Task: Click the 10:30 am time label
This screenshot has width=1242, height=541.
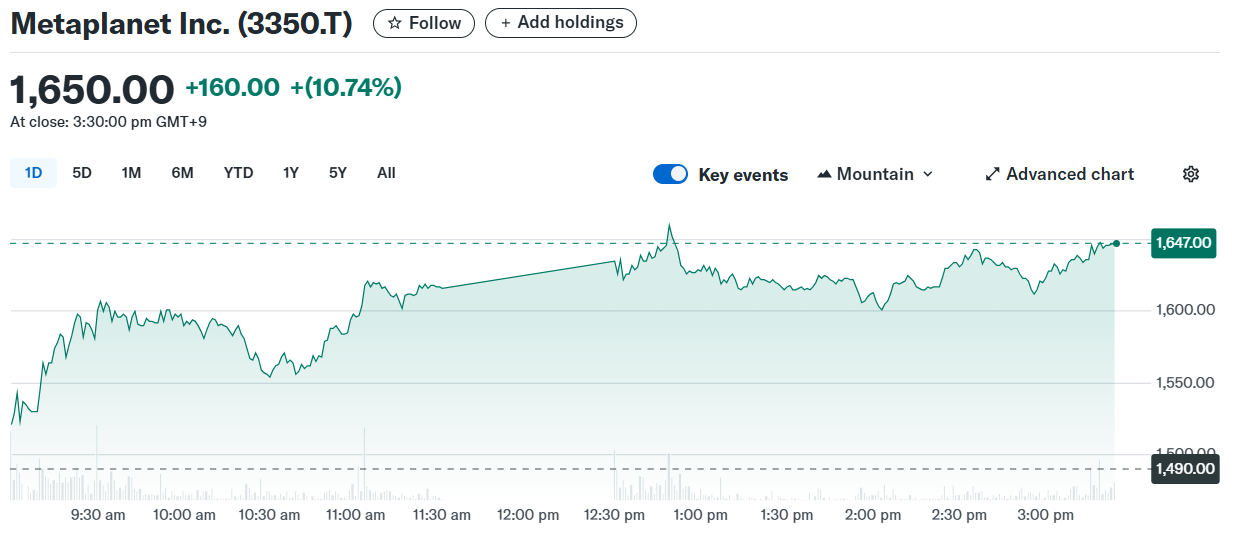Action: (x=269, y=515)
